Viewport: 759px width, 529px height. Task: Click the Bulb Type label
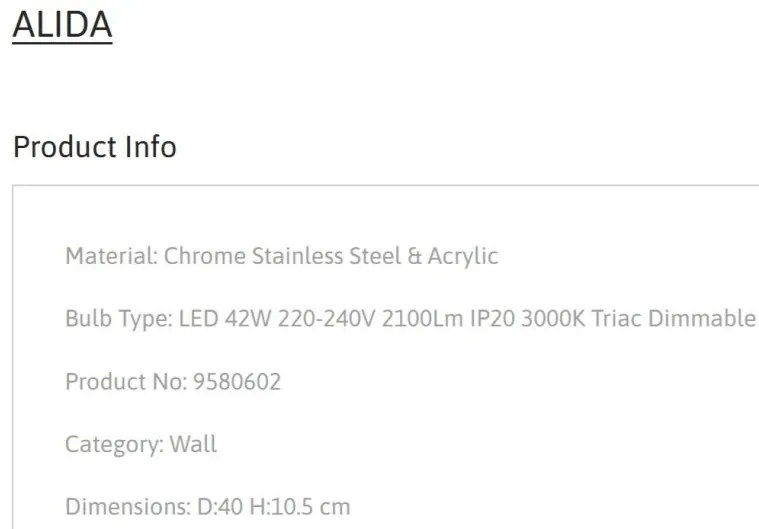click(x=119, y=319)
